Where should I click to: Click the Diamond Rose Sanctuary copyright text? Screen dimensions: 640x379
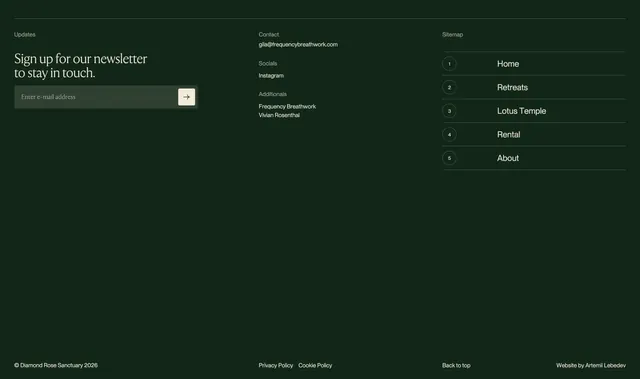pos(56,366)
